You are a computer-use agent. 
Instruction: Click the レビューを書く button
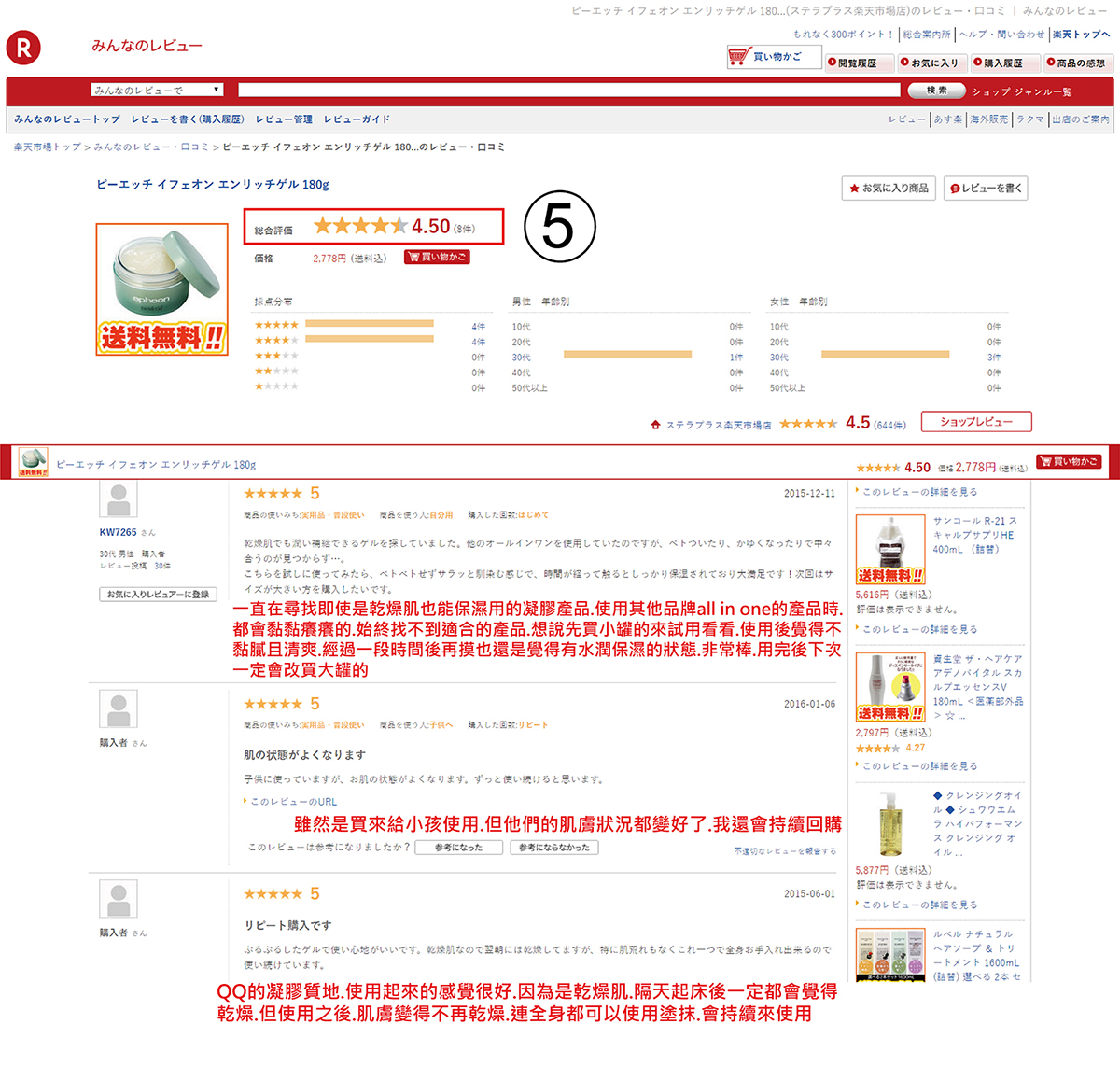[x=986, y=189]
